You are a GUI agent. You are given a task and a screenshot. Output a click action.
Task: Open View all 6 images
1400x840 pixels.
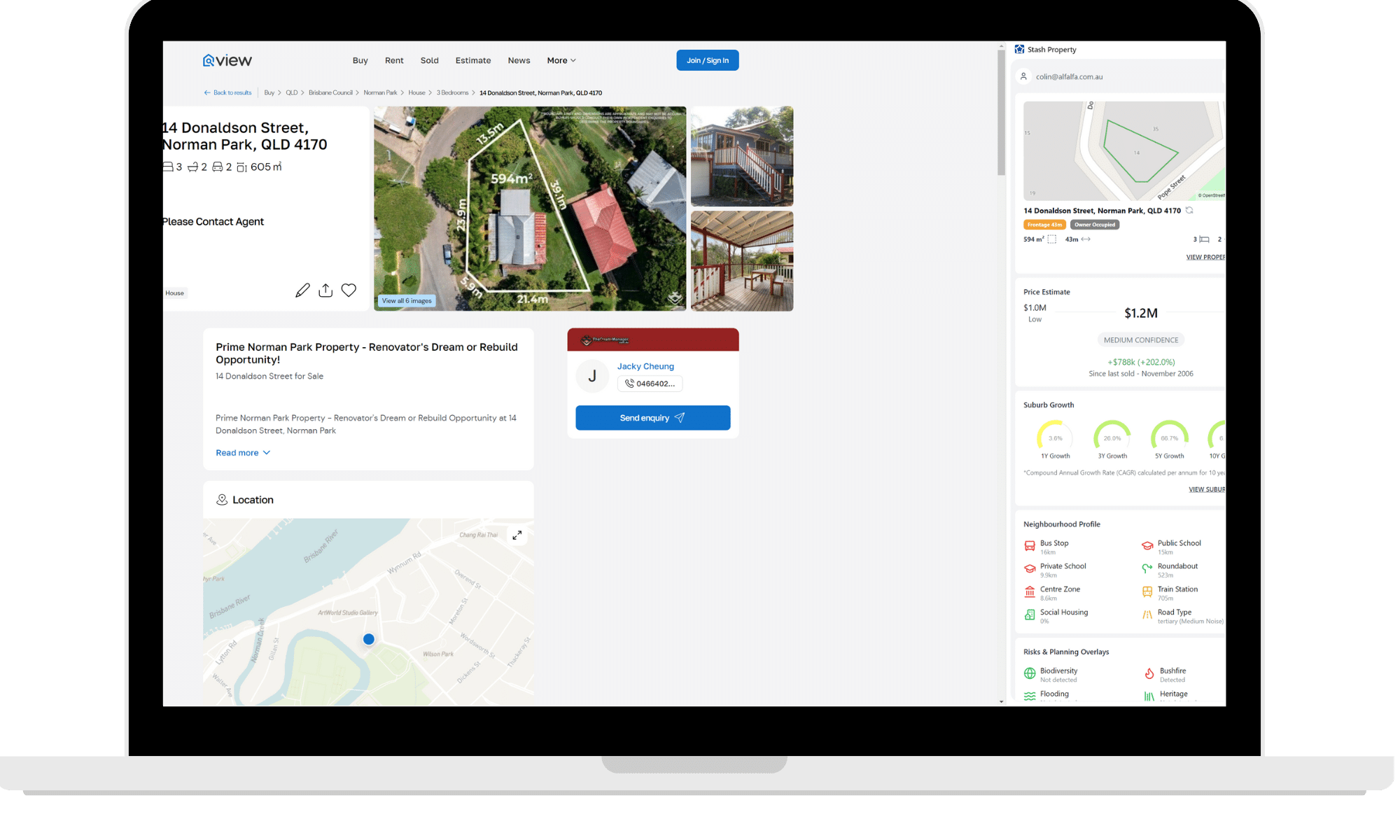tap(407, 301)
